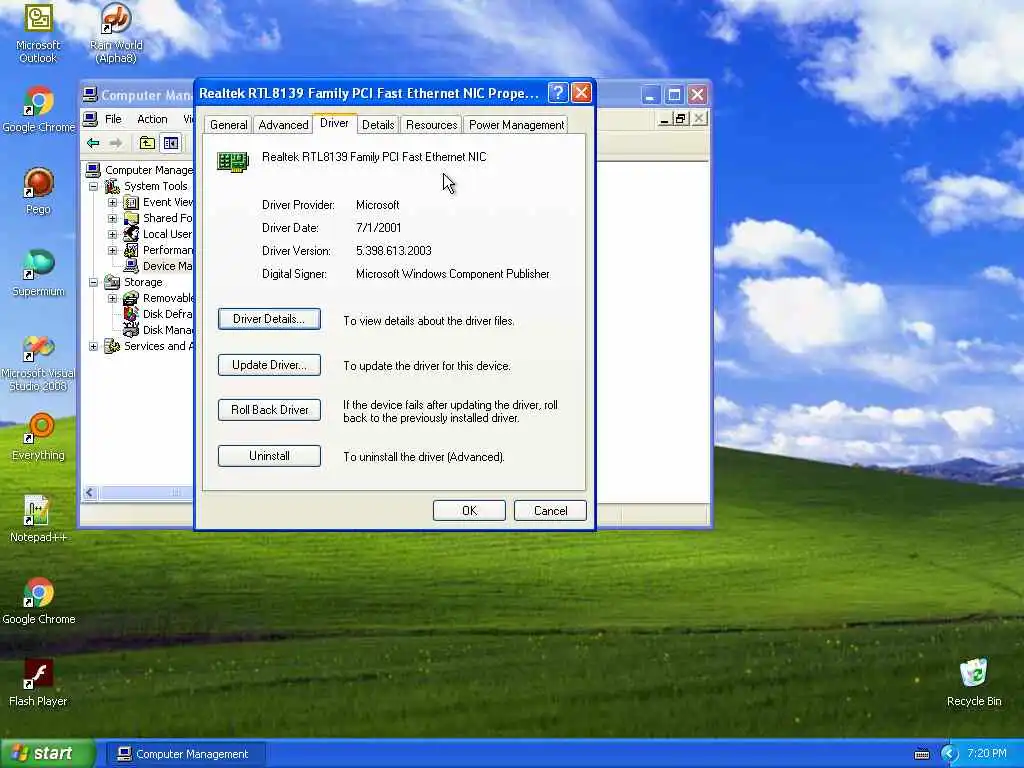Open Rain World (Alpha8) desktop shortcut
This screenshot has height=768, width=1024.
point(116,33)
